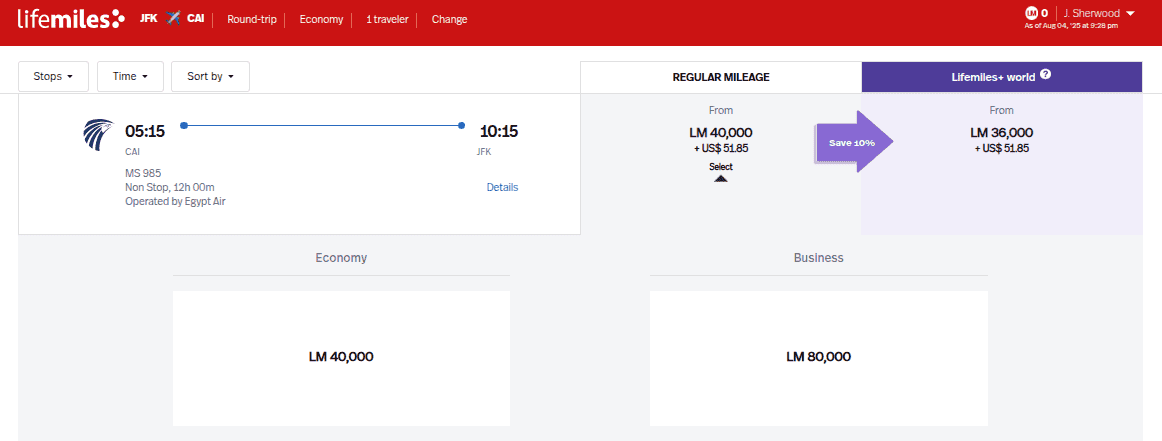The width and height of the screenshot is (1162, 441).
Task: Click the Economy column heading
Action: (x=341, y=258)
